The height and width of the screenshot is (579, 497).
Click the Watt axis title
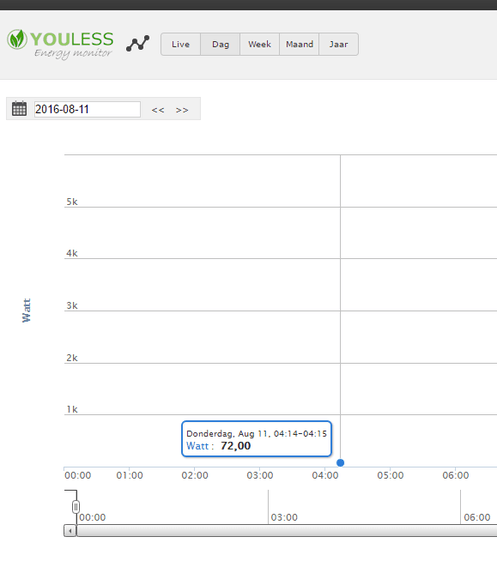26,310
